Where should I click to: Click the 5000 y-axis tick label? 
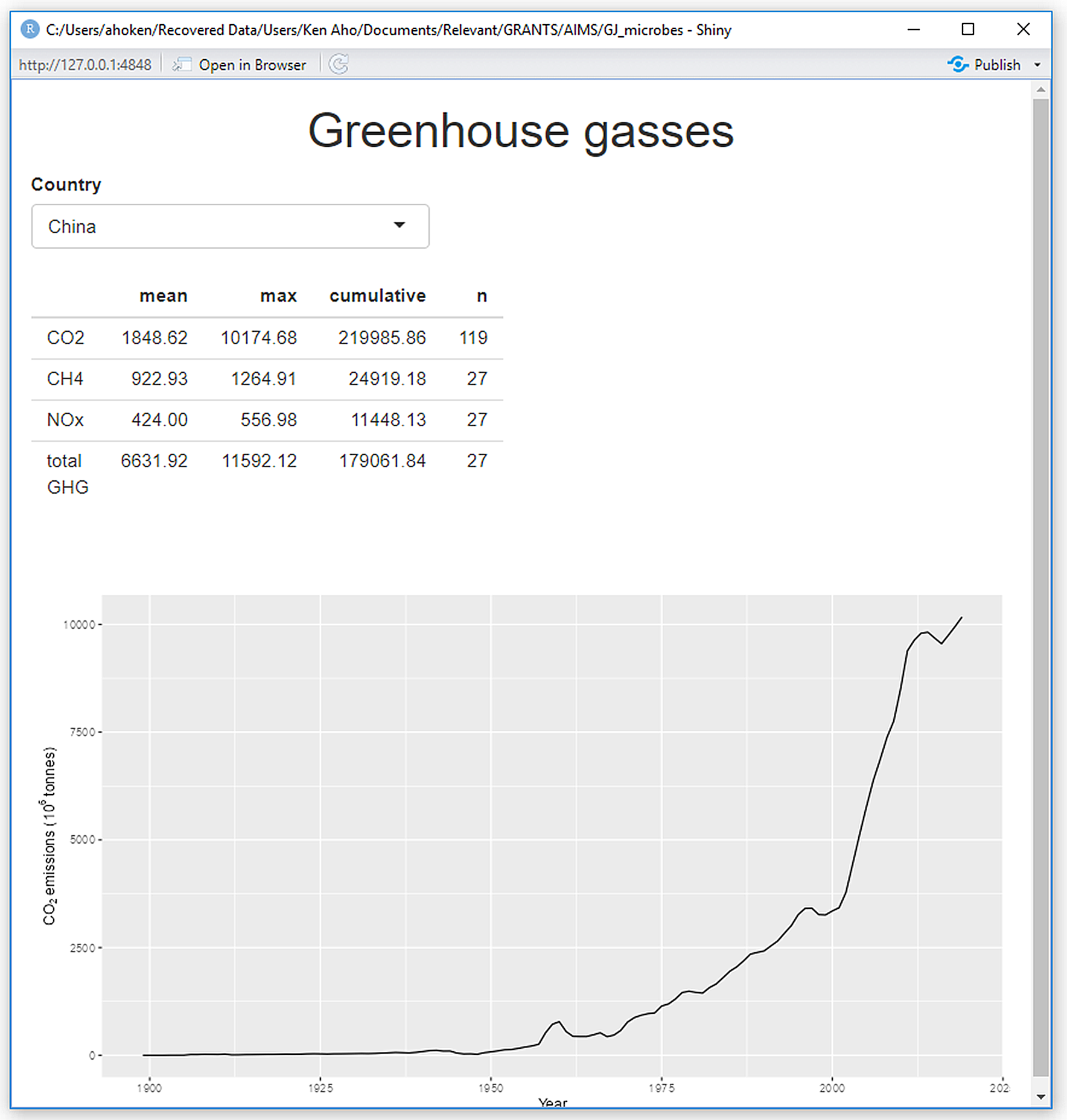pyautogui.click(x=83, y=839)
